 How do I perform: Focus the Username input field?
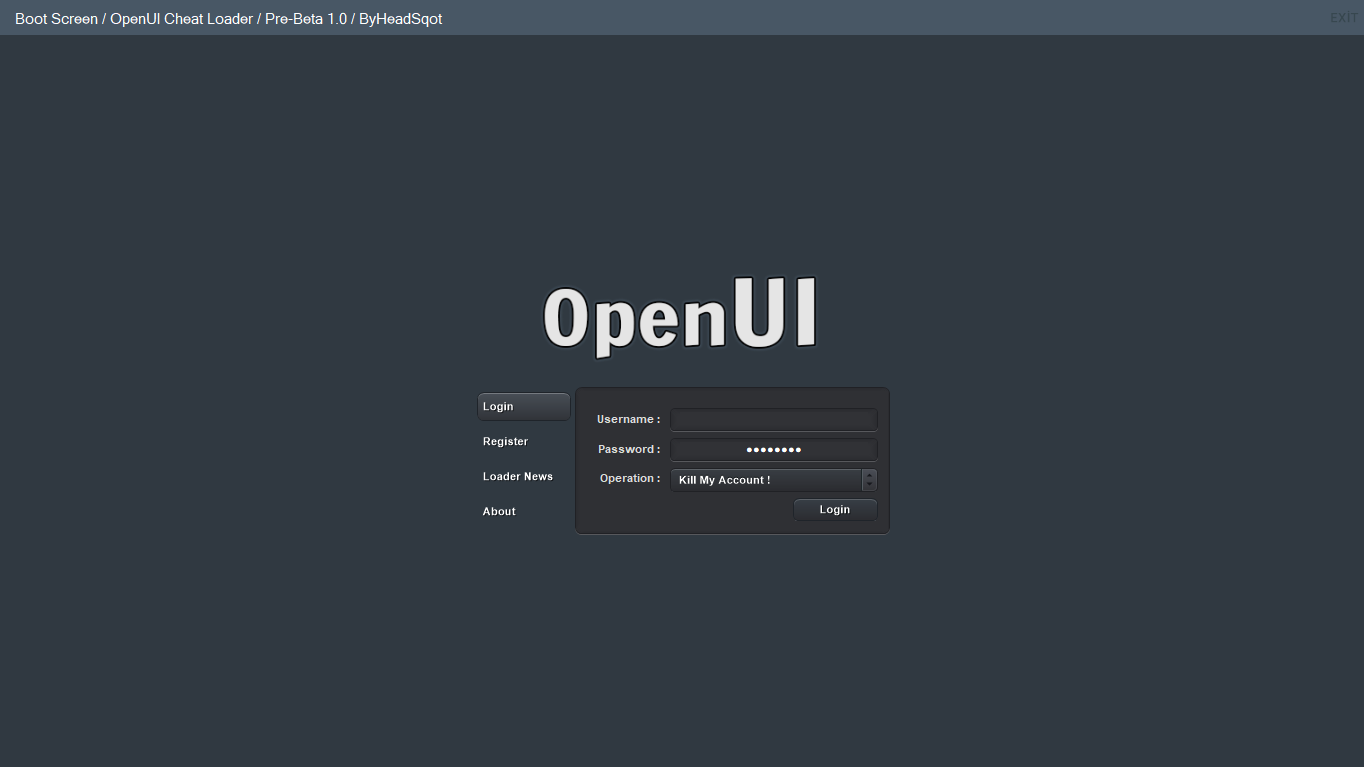click(774, 420)
